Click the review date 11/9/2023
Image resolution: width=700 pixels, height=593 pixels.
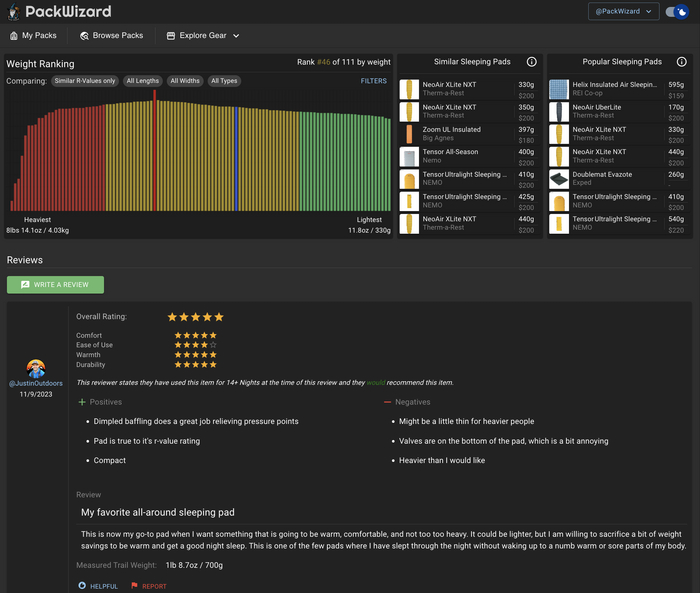coord(36,394)
